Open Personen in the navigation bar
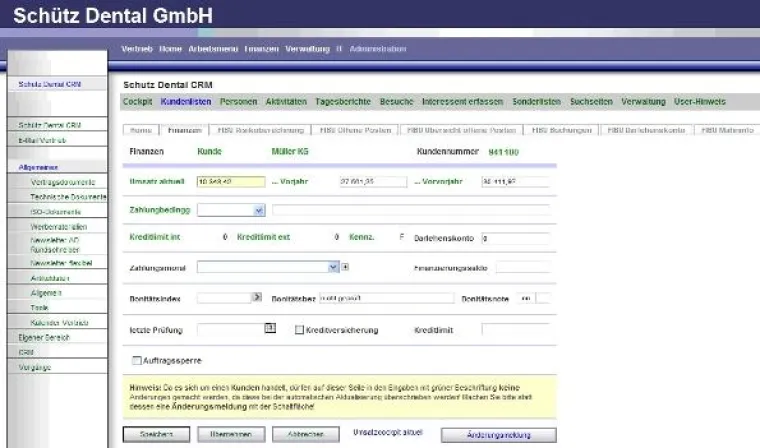The image size is (760, 448). (238, 102)
